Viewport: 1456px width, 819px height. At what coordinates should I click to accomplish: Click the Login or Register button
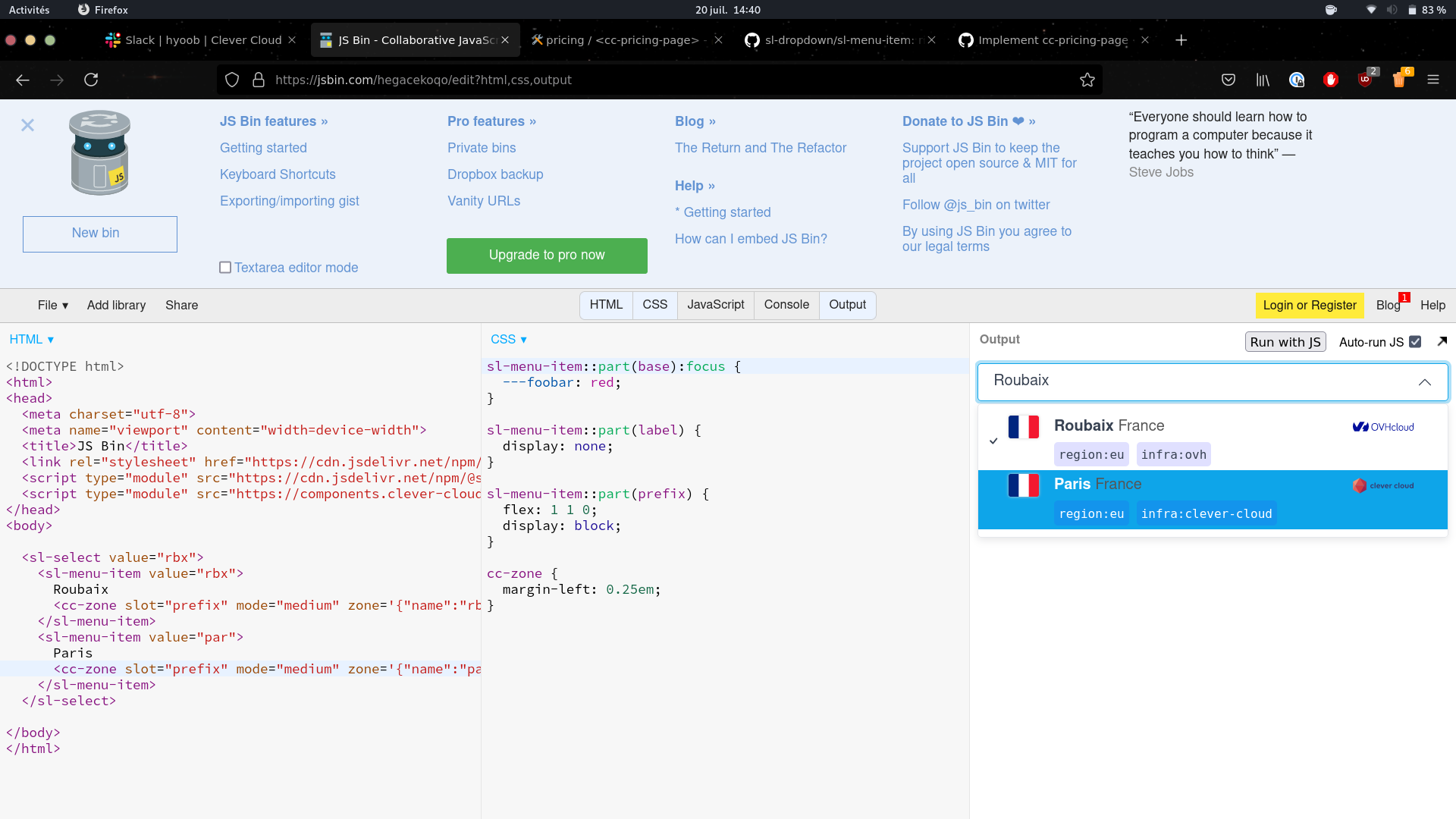(1309, 305)
